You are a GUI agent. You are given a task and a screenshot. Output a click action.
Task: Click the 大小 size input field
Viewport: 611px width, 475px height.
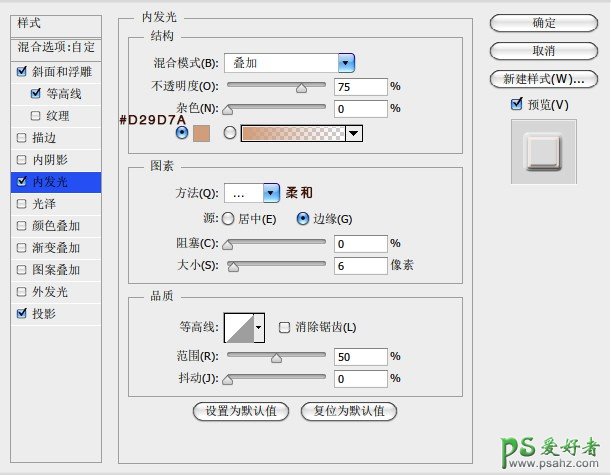[361, 265]
